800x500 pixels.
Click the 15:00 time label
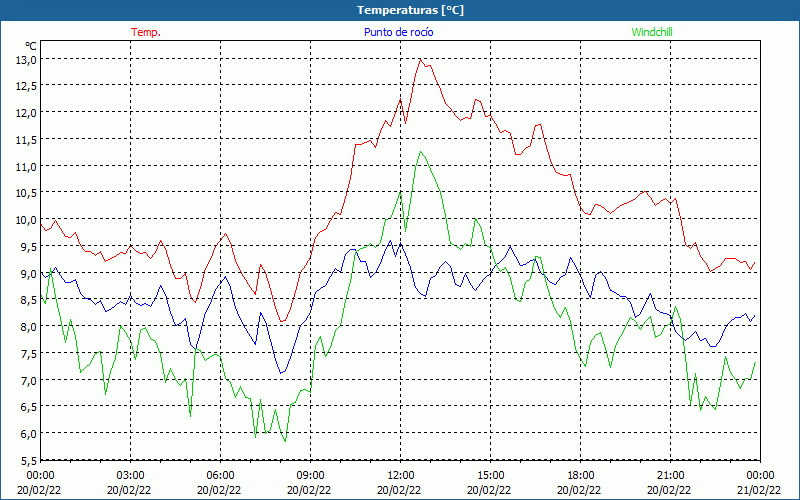491,476
